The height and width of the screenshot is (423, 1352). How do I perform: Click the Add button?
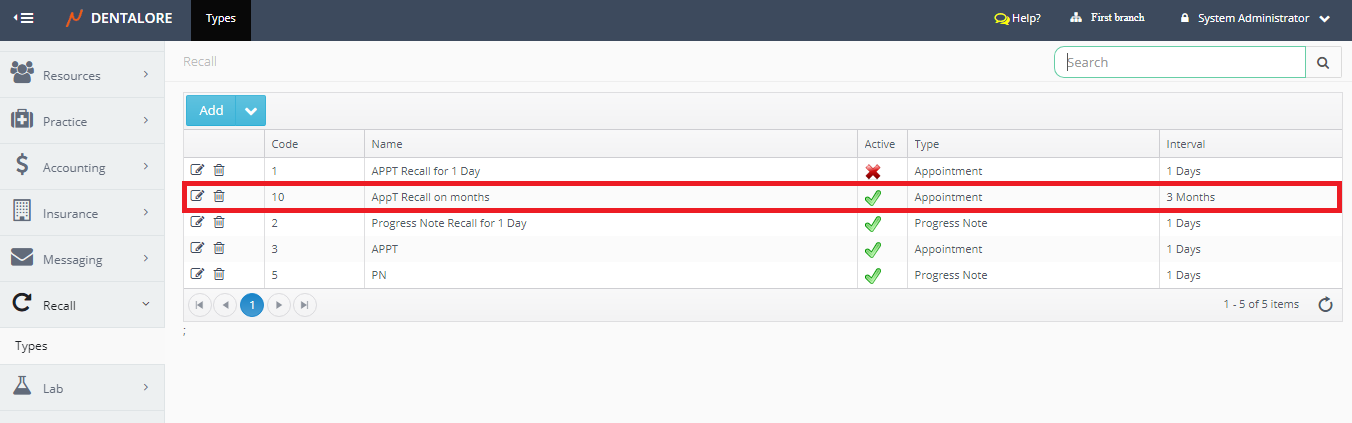tap(211, 110)
